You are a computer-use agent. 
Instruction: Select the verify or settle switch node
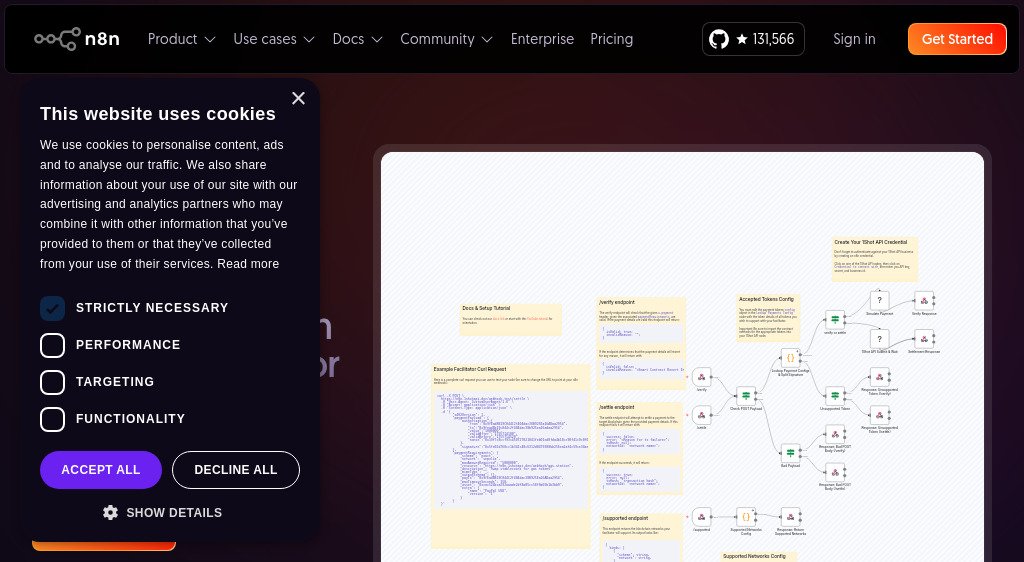(x=835, y=320)
